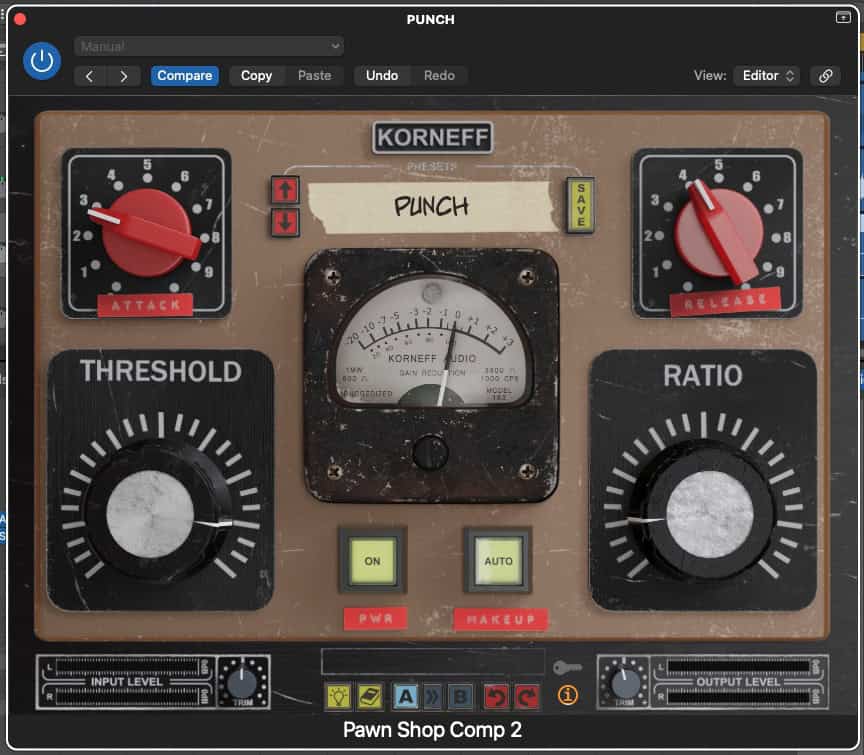Click the Undo button in header
Screen dimensions: 864x755
382,76
